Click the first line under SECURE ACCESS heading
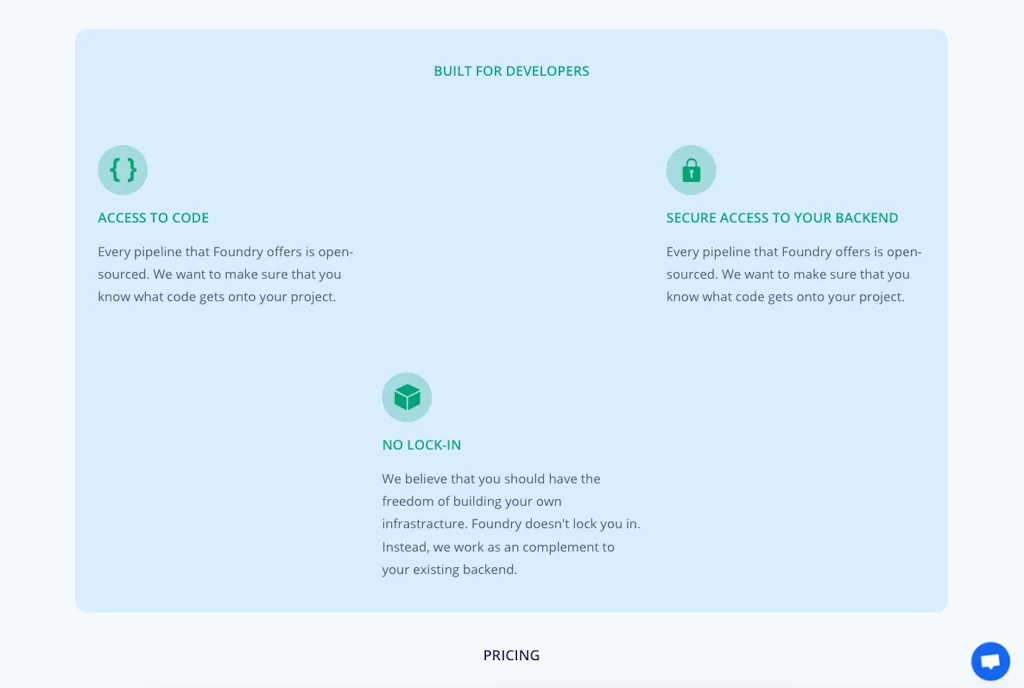The height and width of the screenshot is (688, 1024). coord(793,252)
